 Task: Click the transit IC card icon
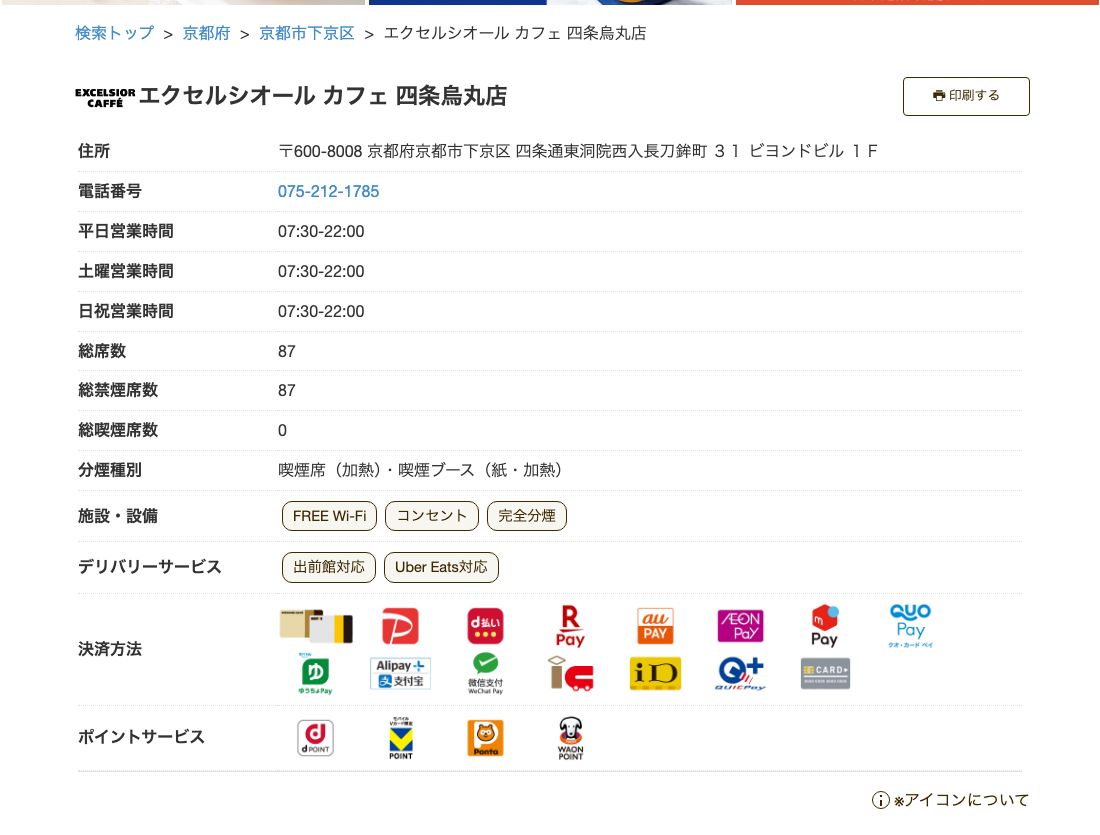(x=570, y=674)
